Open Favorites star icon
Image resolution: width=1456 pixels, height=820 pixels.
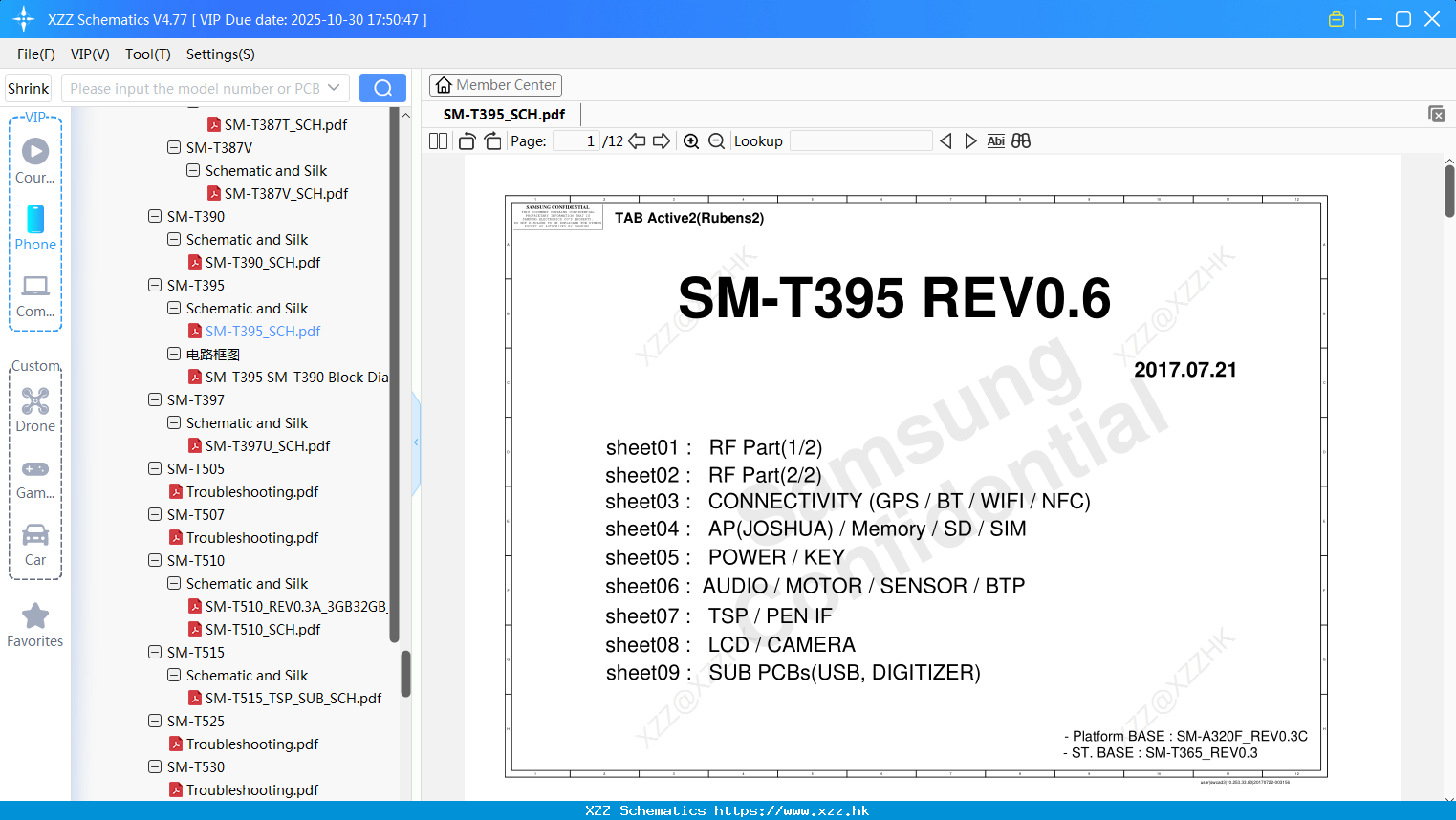click(x=35, y=625)
